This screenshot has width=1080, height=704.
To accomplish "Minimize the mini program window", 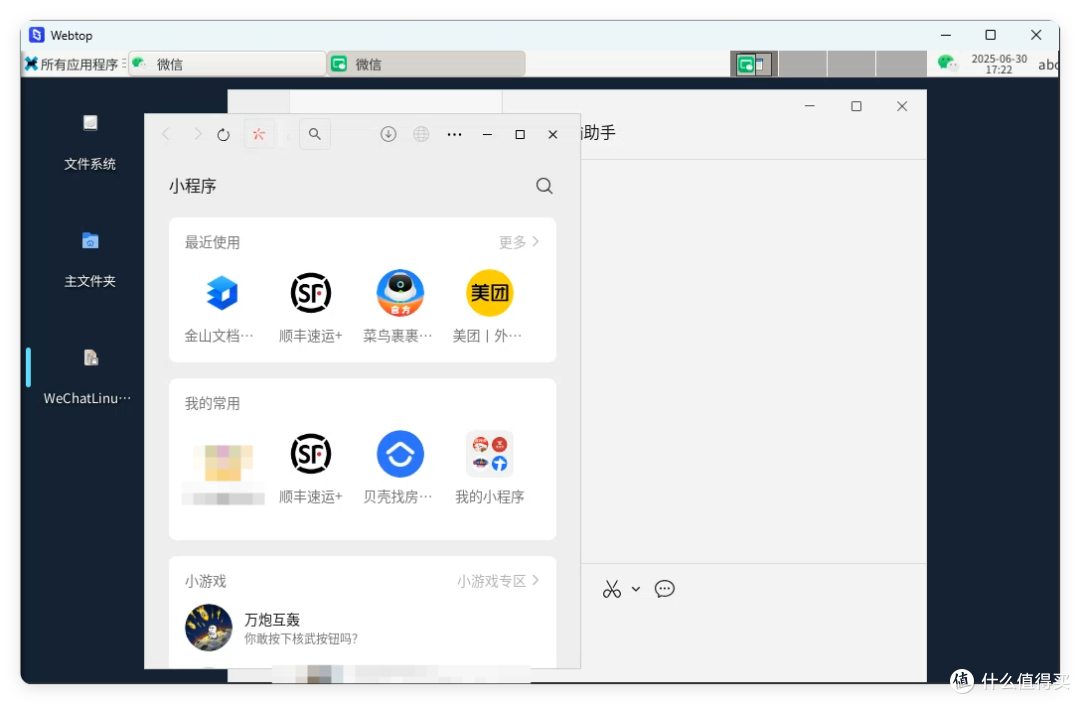I will (487, 134).
